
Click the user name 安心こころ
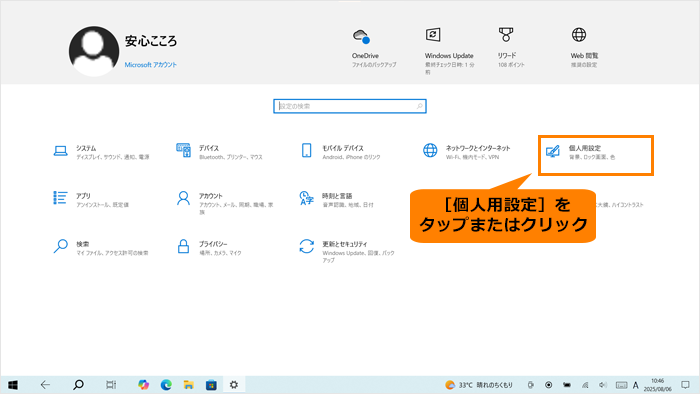click(151, 41)
